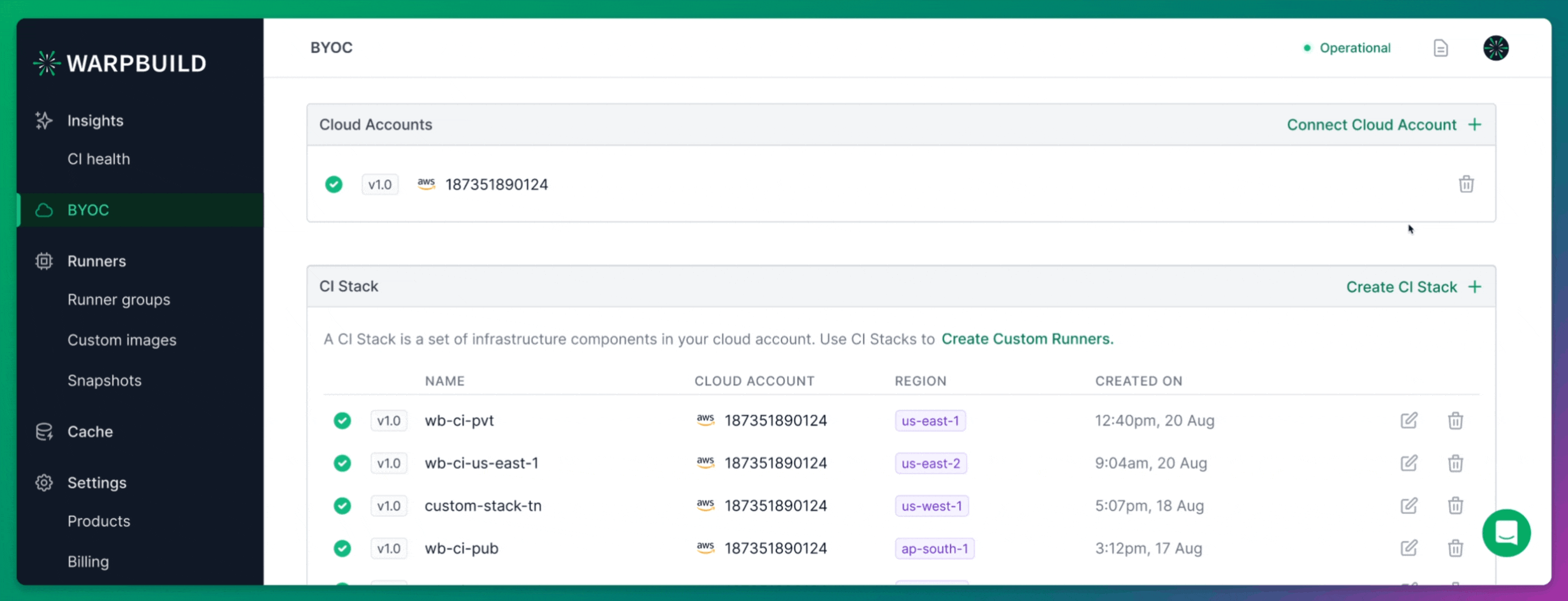Image resolution: width=1568 pixels, height=601 pixels.
Task: Edit the wb-ci-pvt stack with pencil icon
Action: coord(1409,421)
